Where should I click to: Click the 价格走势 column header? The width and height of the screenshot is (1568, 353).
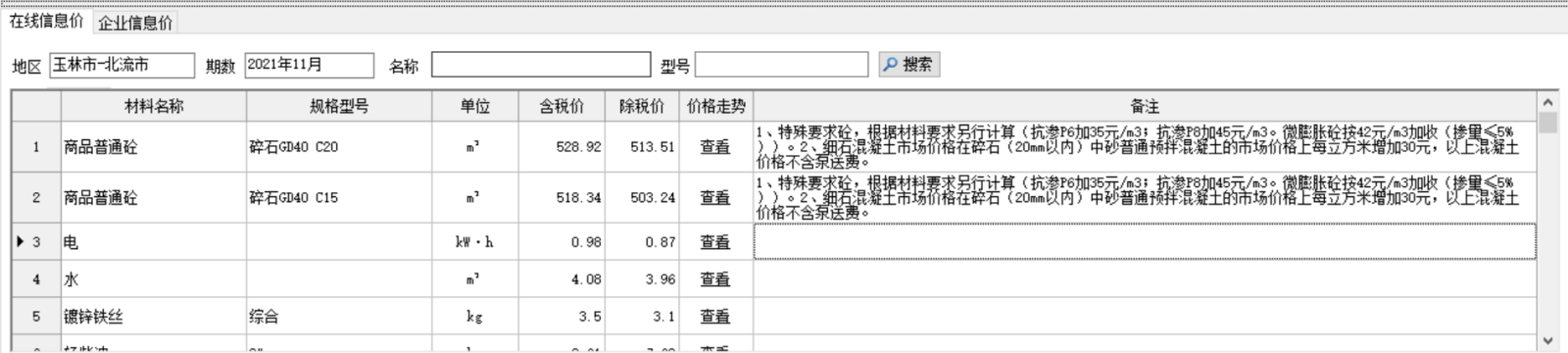716,106
